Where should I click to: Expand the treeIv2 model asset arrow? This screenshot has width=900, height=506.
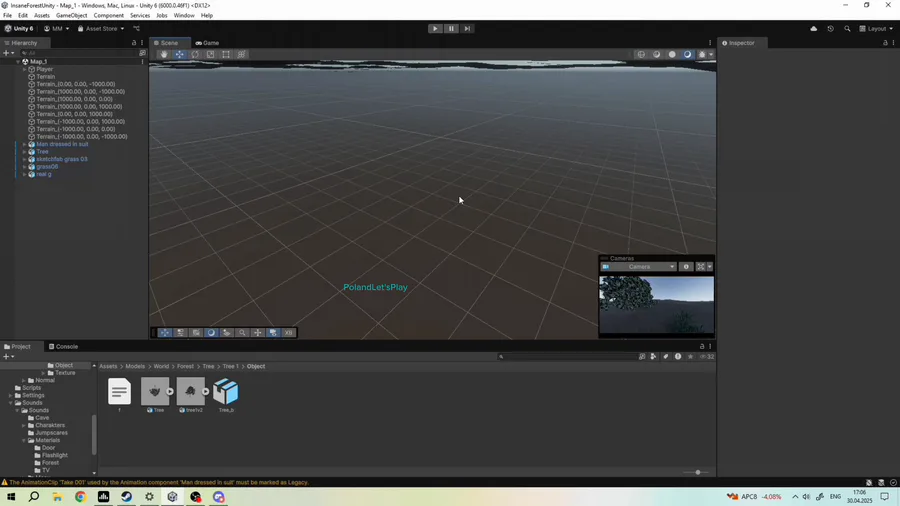[205, 392]
